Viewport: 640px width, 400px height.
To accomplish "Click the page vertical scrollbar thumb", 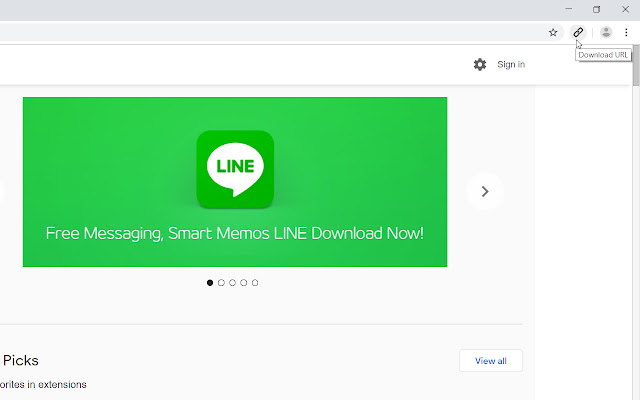I will tap(636, 65).
